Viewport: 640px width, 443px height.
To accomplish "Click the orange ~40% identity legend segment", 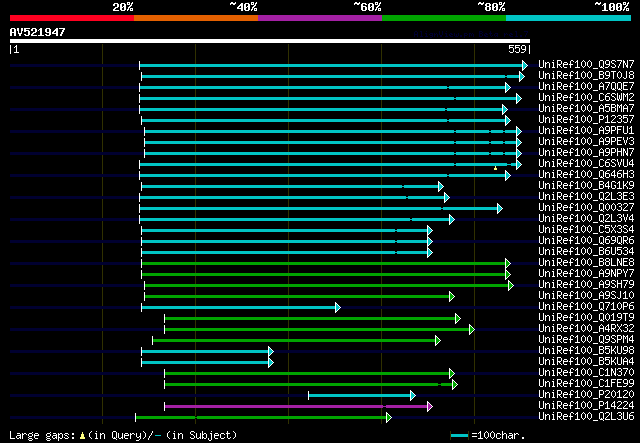I will (x=196, y=18).
